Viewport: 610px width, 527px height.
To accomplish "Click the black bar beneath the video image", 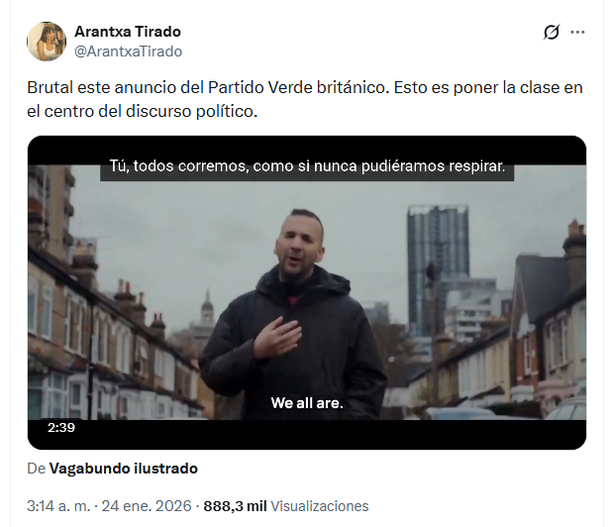I will pyautogui.click(x=307, y=434).
